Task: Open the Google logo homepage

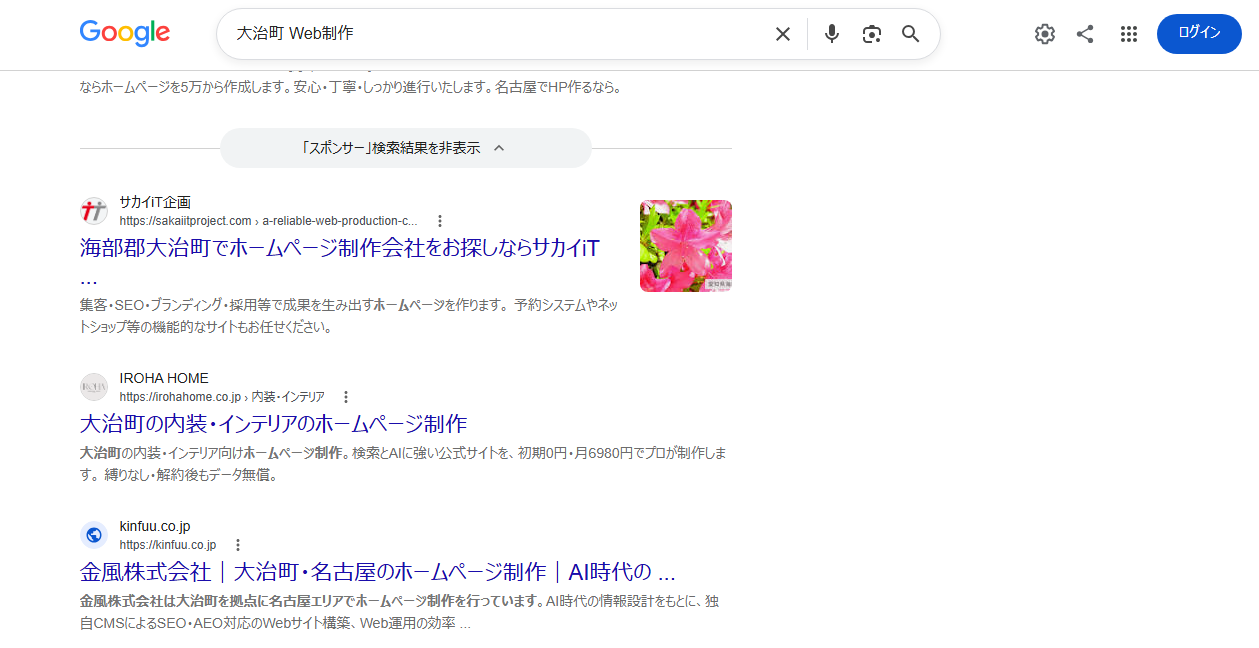Action: point(125,33)
